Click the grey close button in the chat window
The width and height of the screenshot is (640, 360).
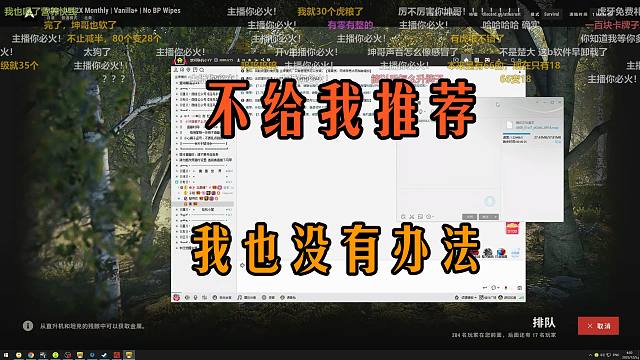(469, 217)
